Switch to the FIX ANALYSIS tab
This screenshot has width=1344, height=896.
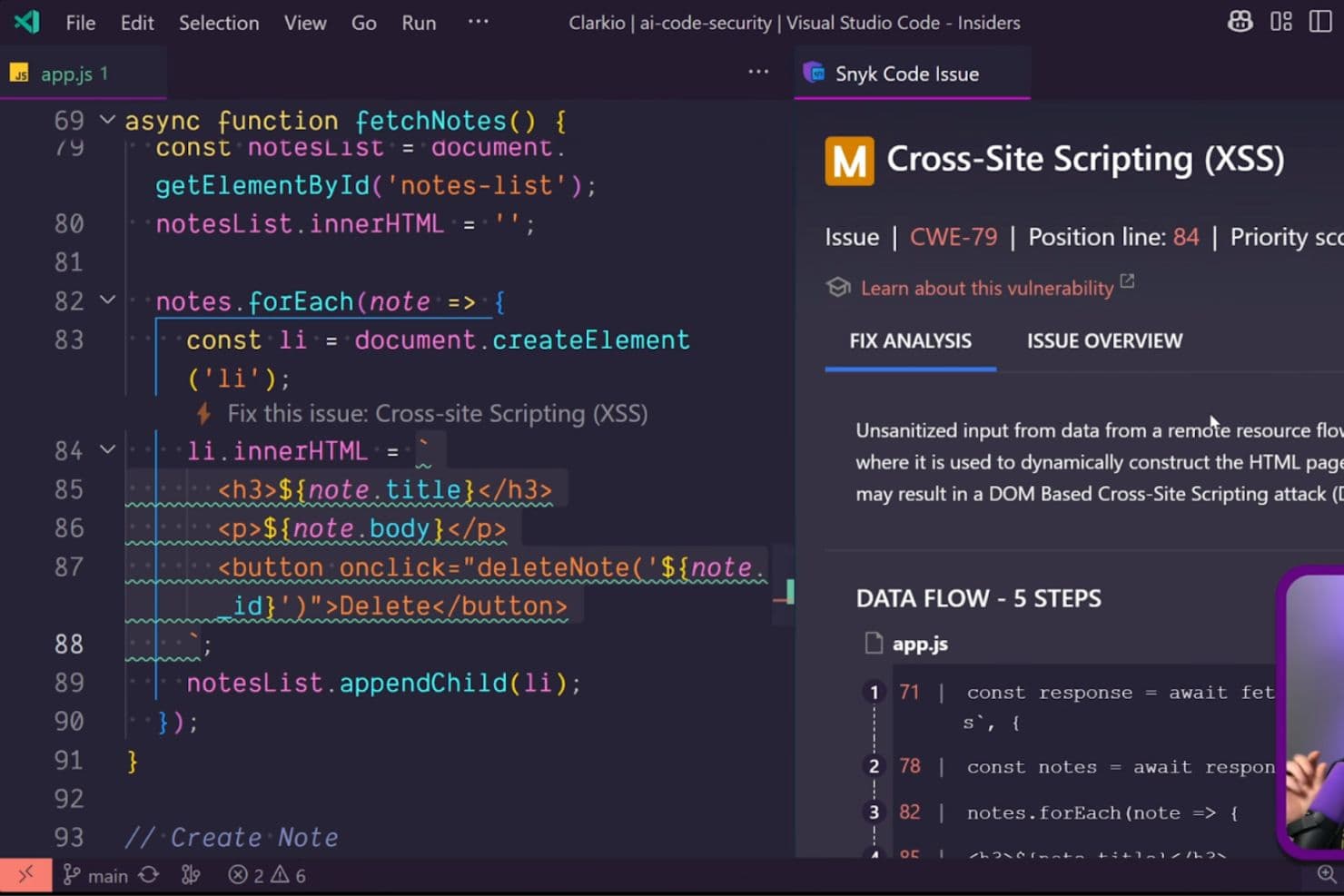click(x=911, y=340)
